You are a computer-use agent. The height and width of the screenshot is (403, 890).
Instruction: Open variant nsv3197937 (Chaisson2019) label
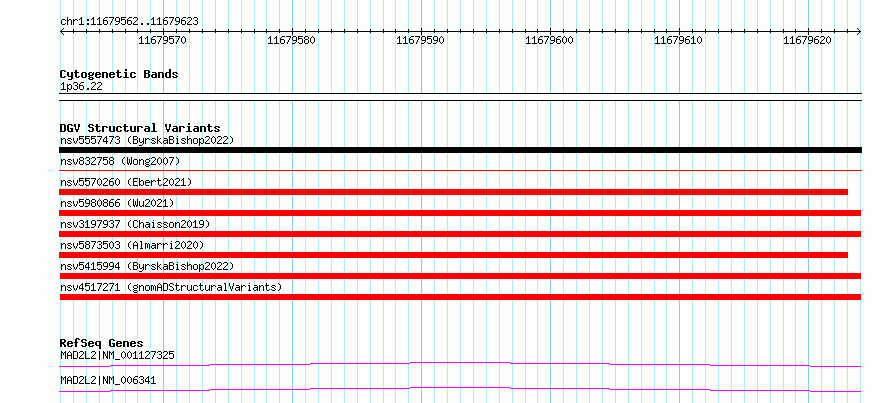tap(135, 224)
